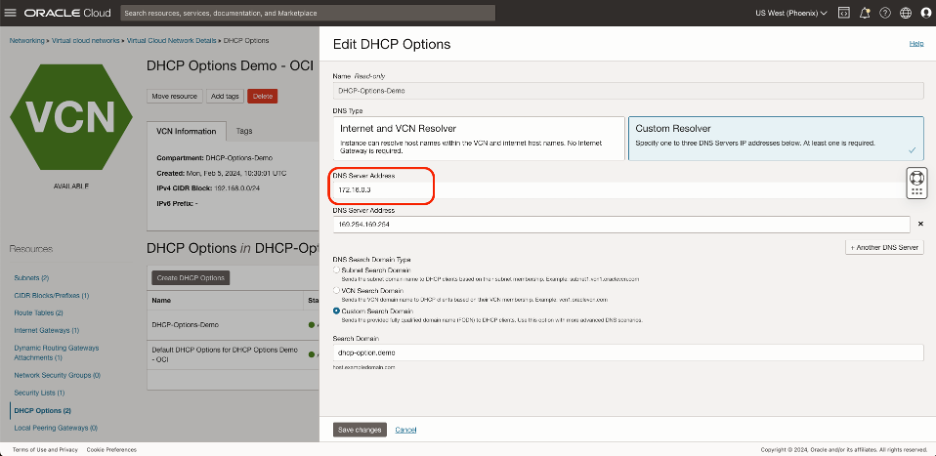This screenshot has height=456, width=936.
Task: Click the Cancel link
Action: 405,429
